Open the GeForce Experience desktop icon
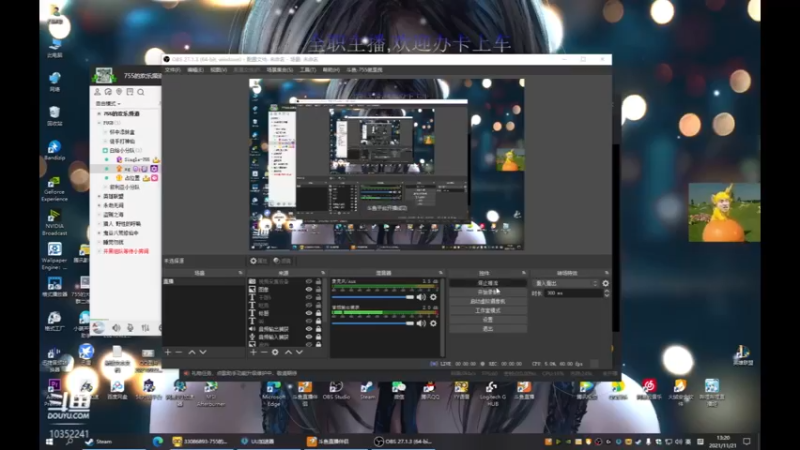Screen dimensions: 800x450 (54, 189)
